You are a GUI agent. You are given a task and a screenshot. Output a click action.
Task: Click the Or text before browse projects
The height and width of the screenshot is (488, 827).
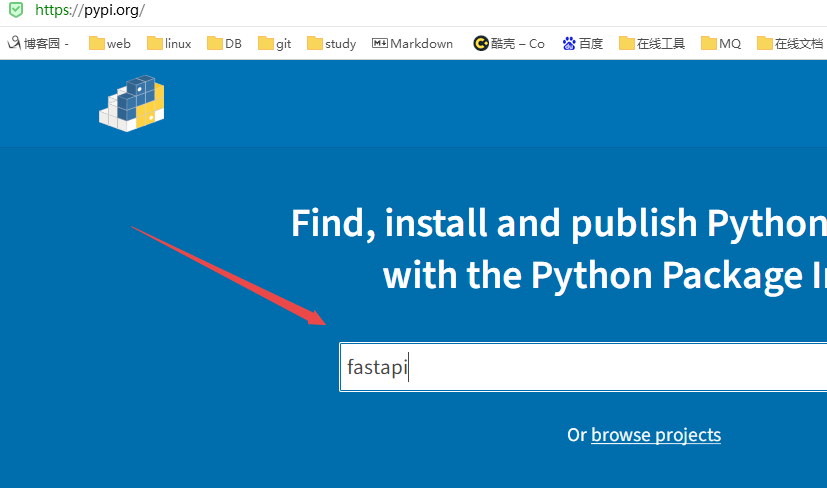coord(577,435)
